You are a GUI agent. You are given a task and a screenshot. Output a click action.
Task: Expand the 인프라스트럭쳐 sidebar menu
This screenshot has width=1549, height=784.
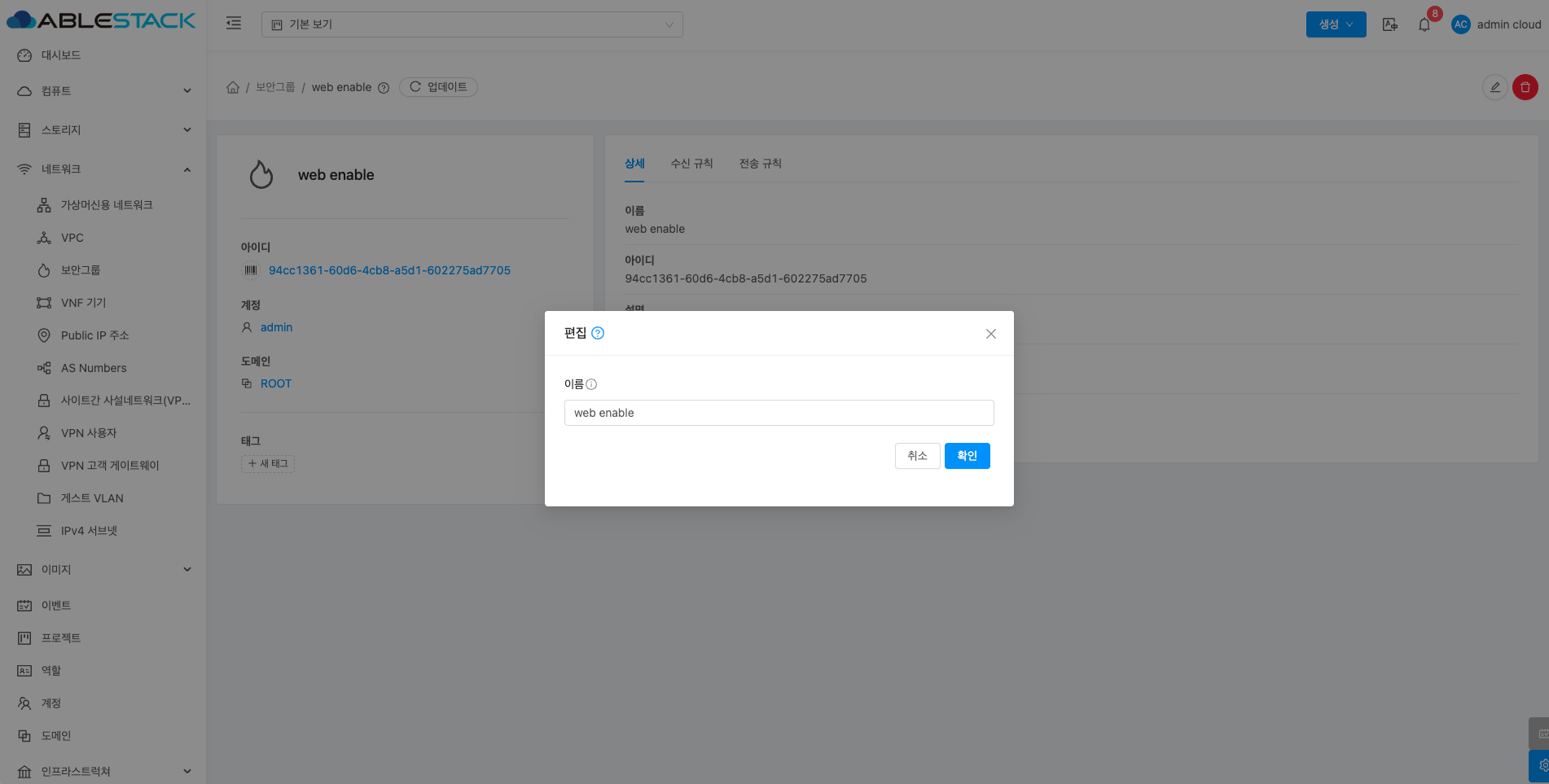(x=103, y=772)
